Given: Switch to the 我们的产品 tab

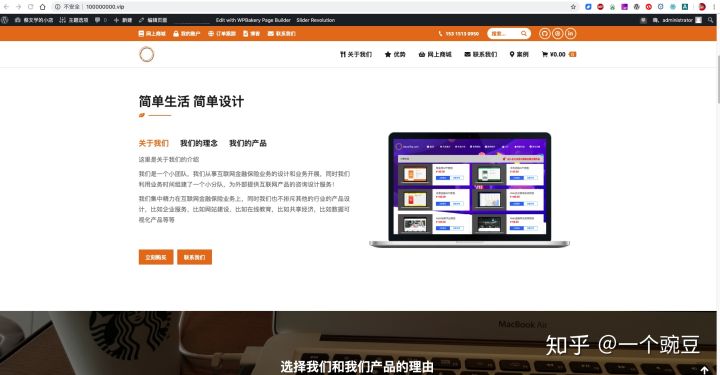Looking at the screenshot, I should click(x=248, y=143).
